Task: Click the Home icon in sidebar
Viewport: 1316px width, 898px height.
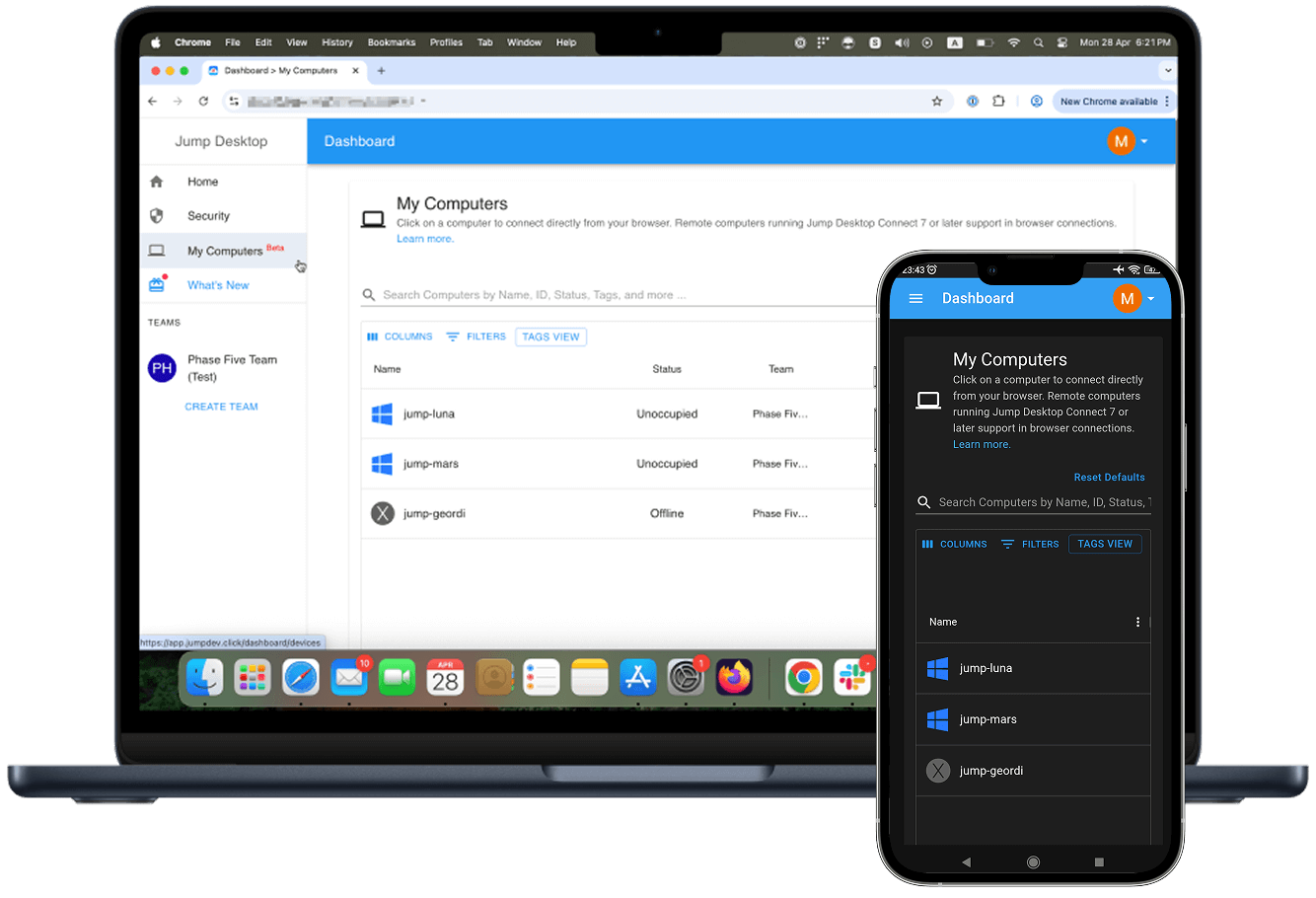Action: point(156,182)
